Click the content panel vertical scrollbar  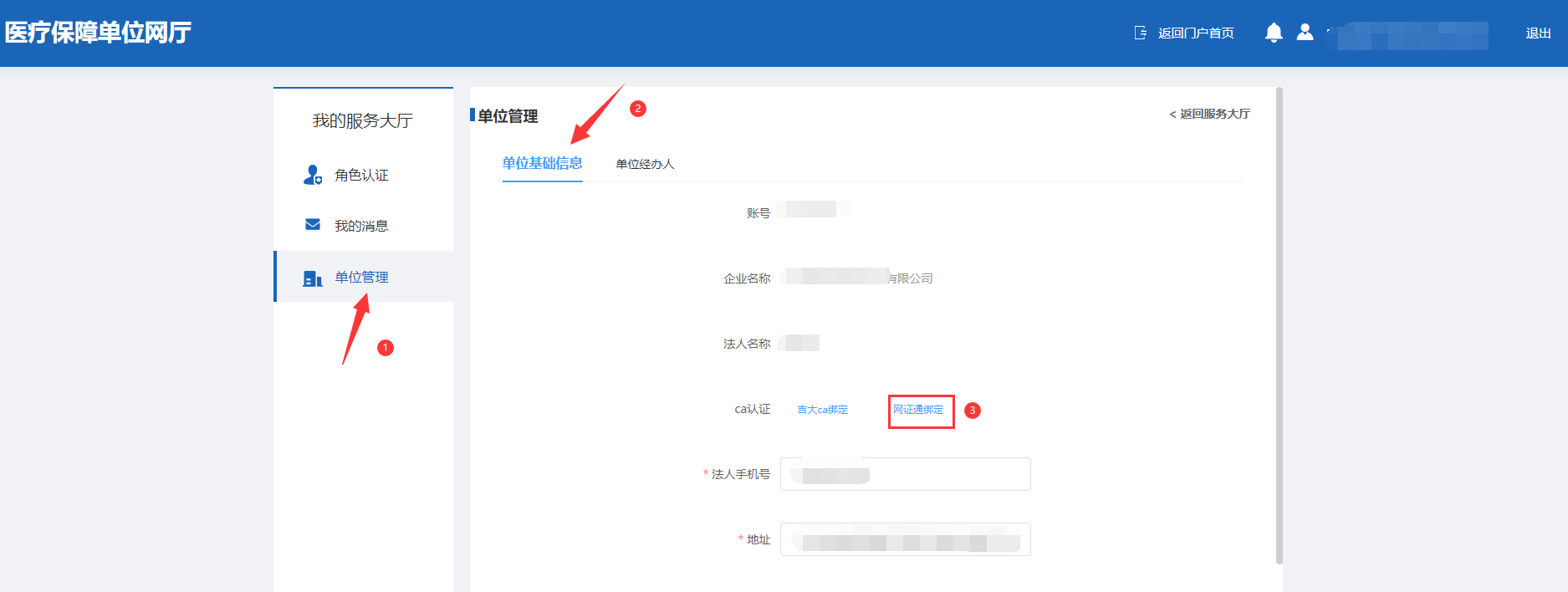coord(1279,326)
